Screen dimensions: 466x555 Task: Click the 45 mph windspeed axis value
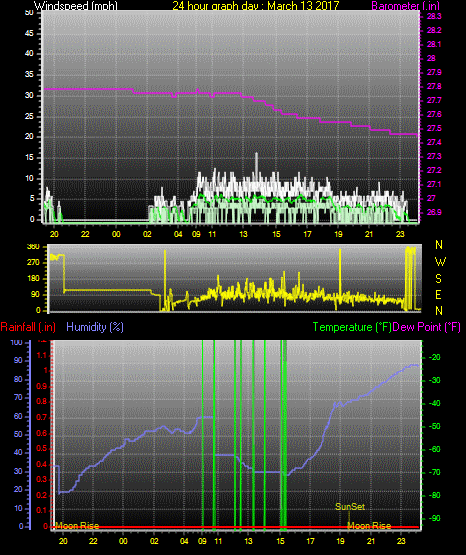point(29,34)
